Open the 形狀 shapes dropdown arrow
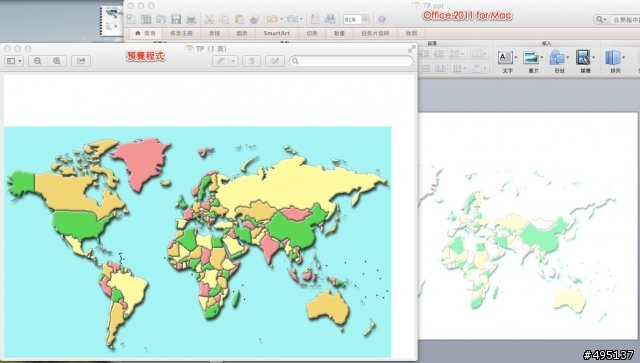This screenshot has width=640, height=363. click(567, 58)
